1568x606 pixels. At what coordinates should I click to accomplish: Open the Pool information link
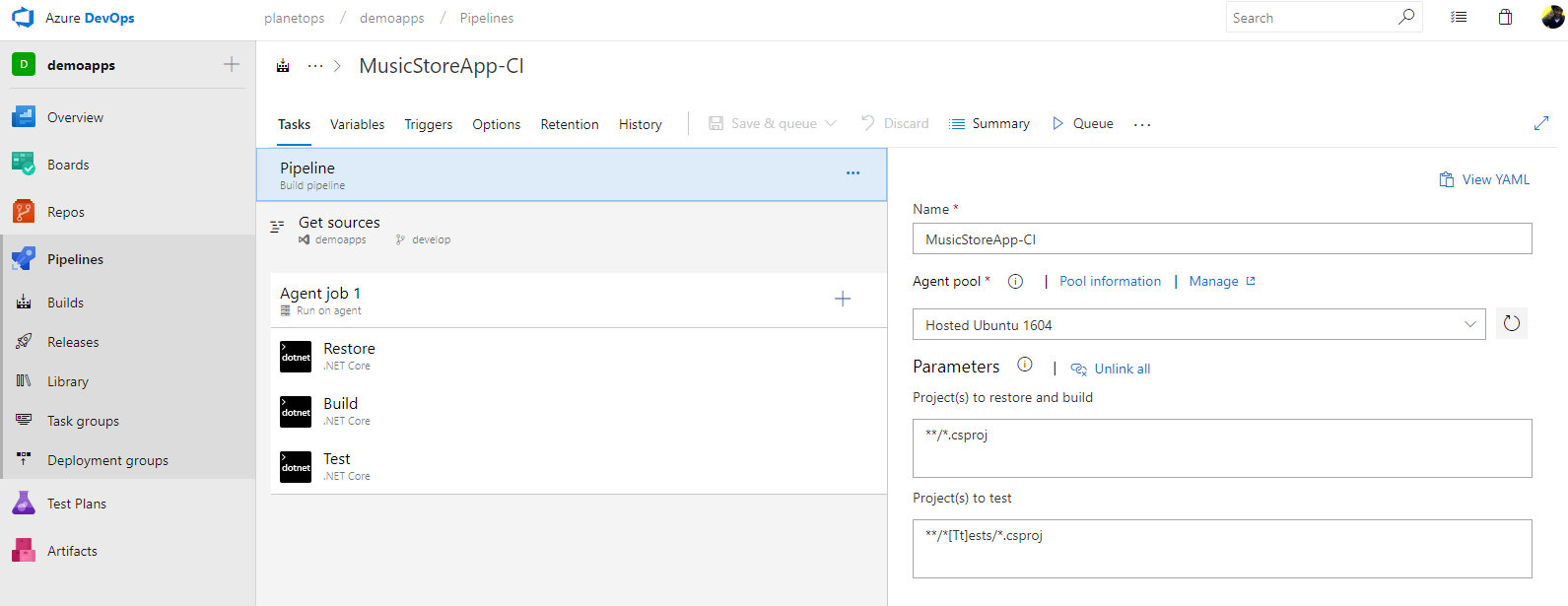[x=1110, y=281]
